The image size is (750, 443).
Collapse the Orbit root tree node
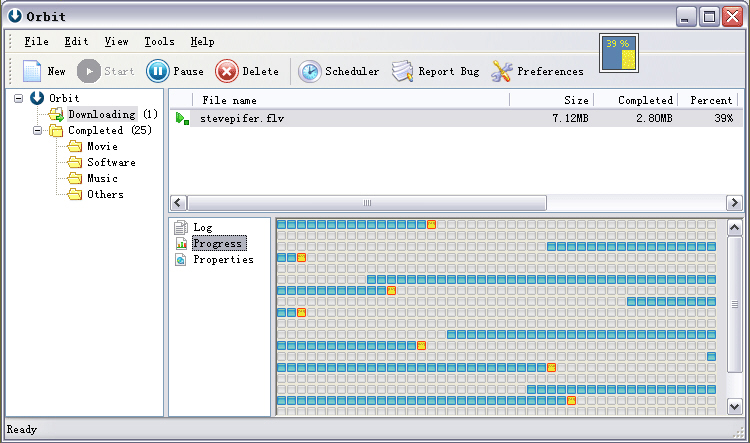tap(20, 98)
